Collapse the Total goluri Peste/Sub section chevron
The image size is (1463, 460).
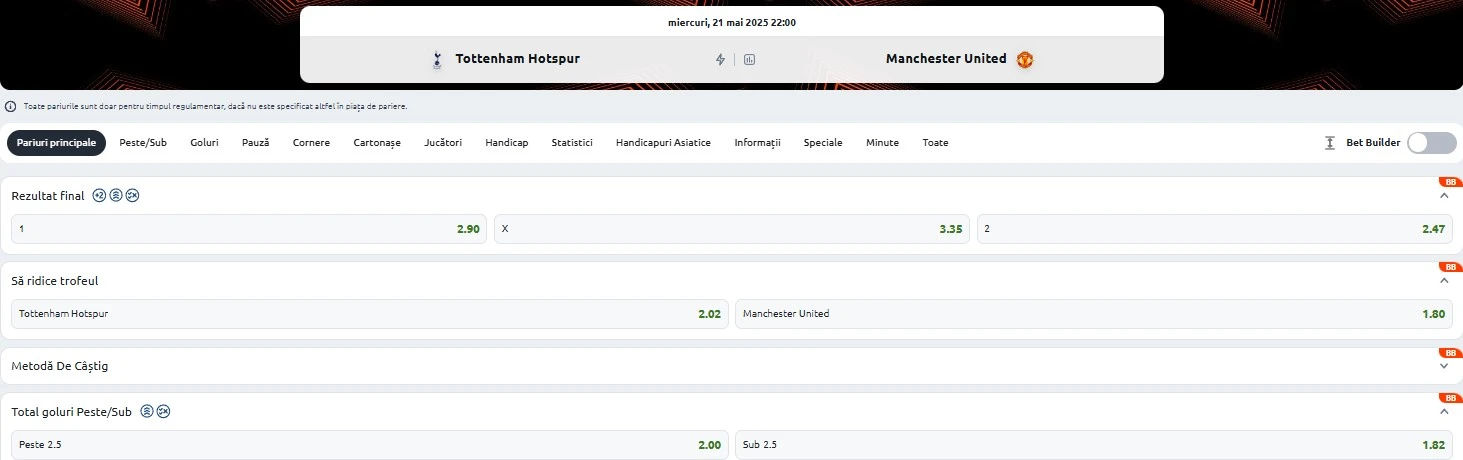click(1443, 411)
